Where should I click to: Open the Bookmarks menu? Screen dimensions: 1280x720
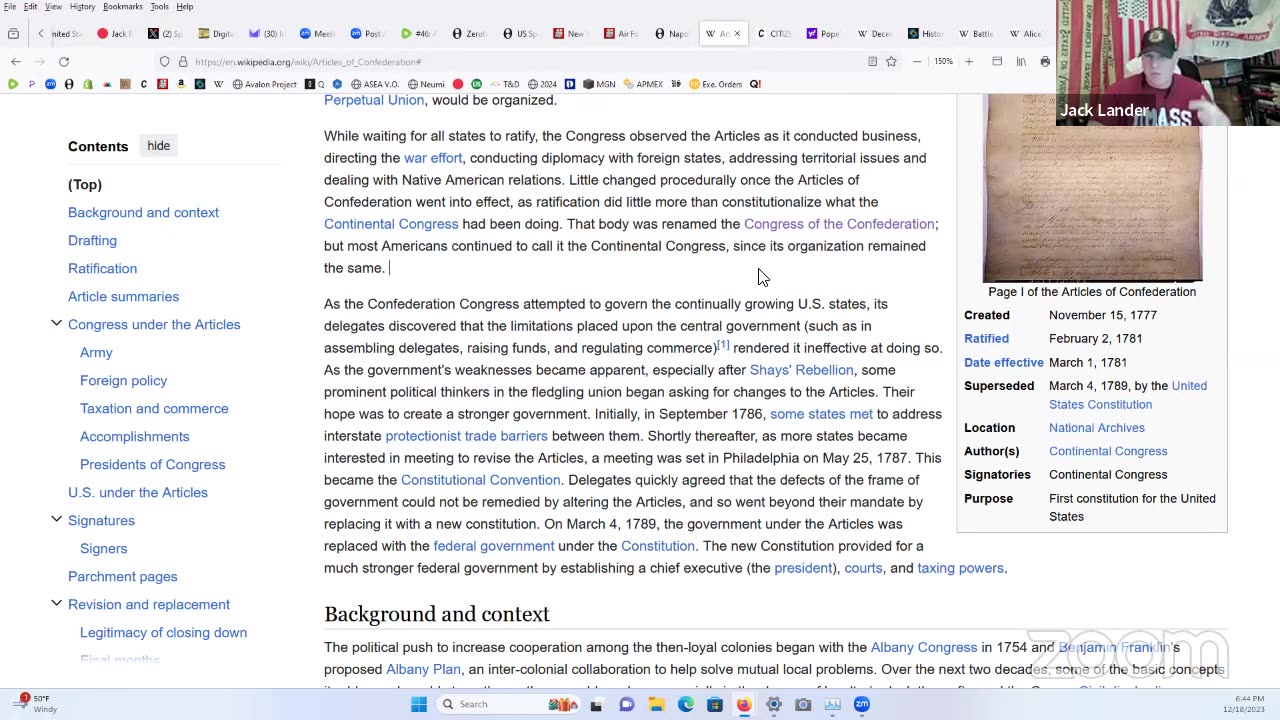point(123,7)
